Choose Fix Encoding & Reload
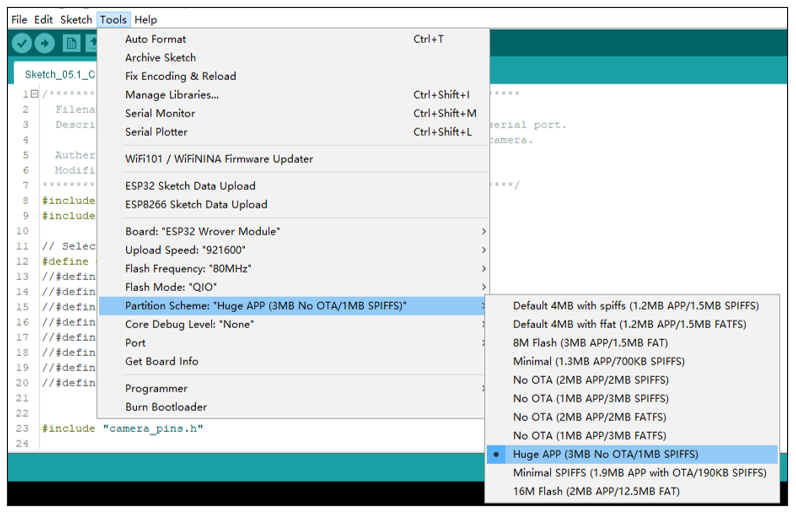The image size is (796, 514). tap(293, 76)
